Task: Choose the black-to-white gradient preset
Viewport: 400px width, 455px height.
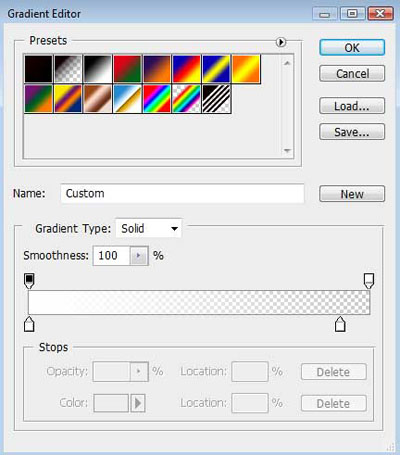Action: tap(98, 69)
